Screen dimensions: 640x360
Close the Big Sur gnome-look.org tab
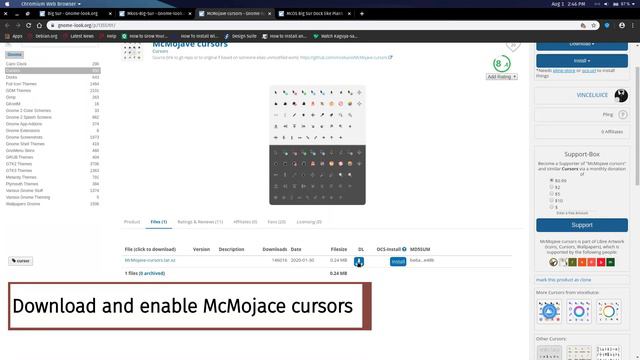click(110, 13)
